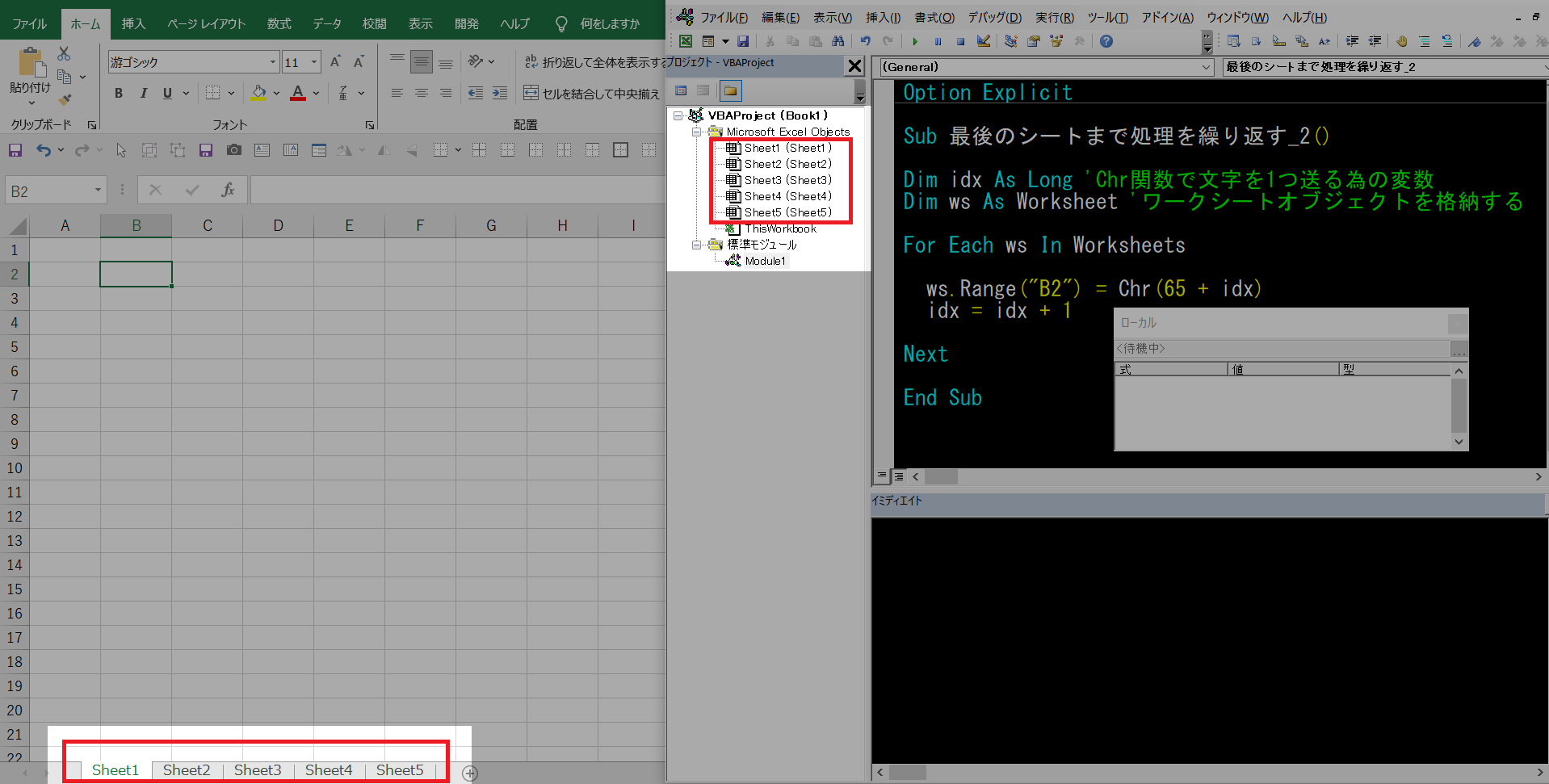Toggle a breakpoint using the hand icon
This screenshot has width=1549, height=784.
[x=1401, y=41]
